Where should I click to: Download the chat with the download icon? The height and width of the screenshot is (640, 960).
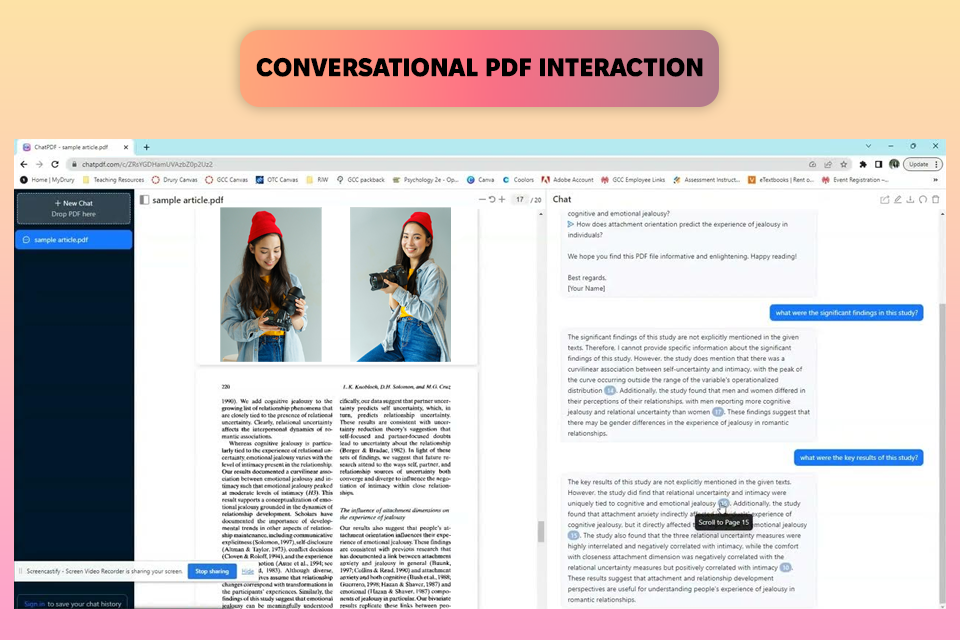(910, 200)
